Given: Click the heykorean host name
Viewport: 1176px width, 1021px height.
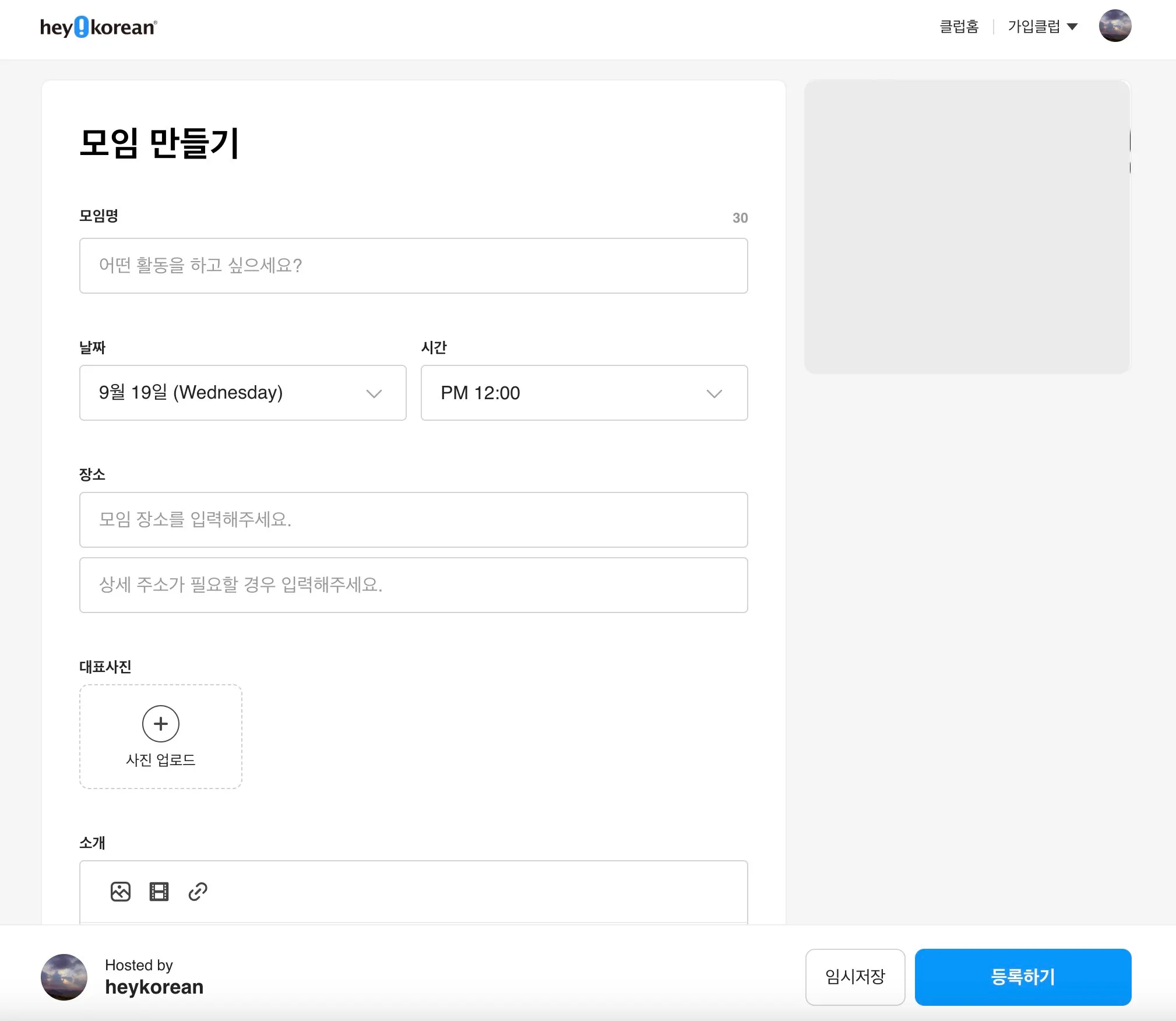Looking at the screenshot, I should point(154,987).
